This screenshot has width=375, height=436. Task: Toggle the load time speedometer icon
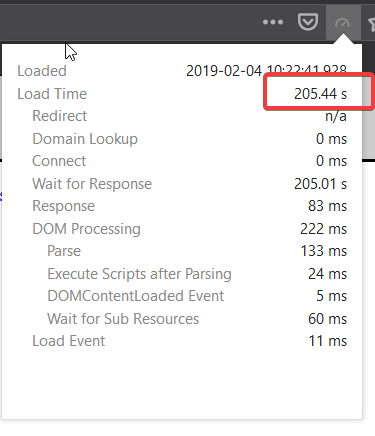click(342, 23)
